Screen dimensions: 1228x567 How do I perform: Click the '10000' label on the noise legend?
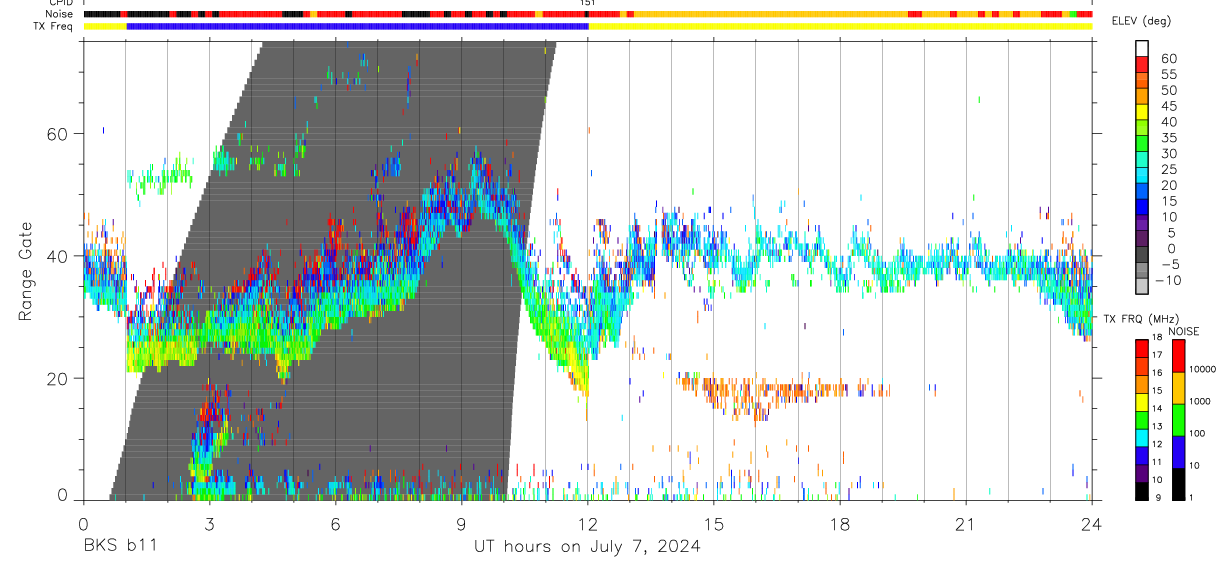[x=1202, y=369]
